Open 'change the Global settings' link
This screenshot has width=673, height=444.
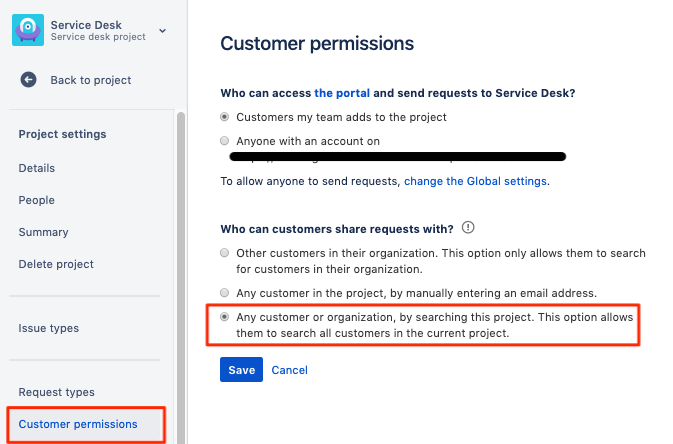(475, 181)
